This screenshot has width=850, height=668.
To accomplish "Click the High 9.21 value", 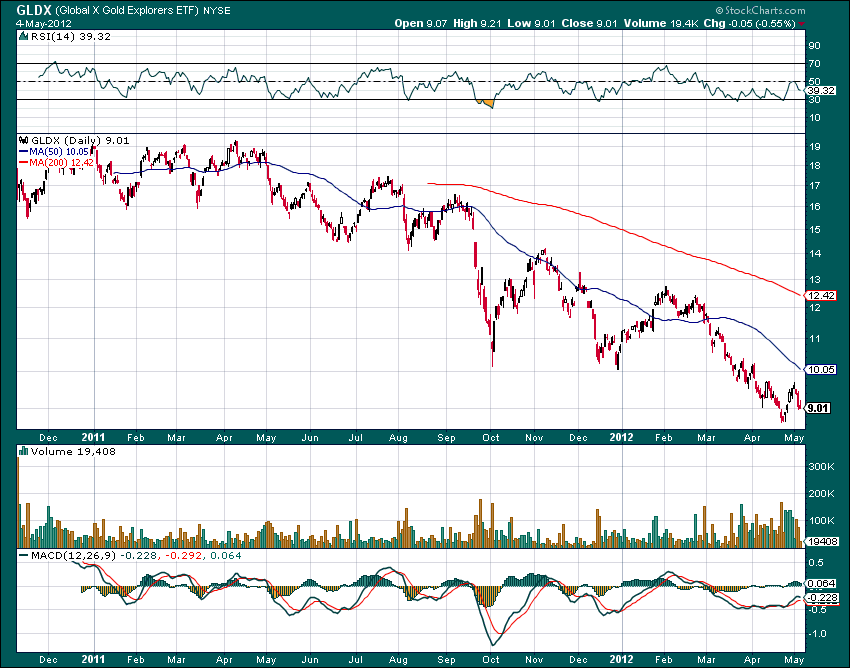I will pos(478,23).
